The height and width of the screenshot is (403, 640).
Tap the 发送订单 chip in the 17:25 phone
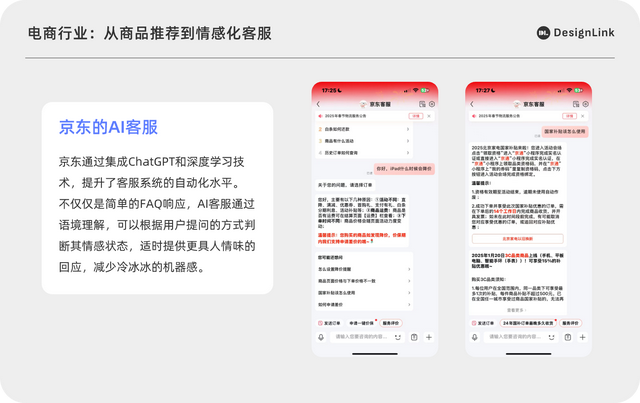[x=329, y=323]
